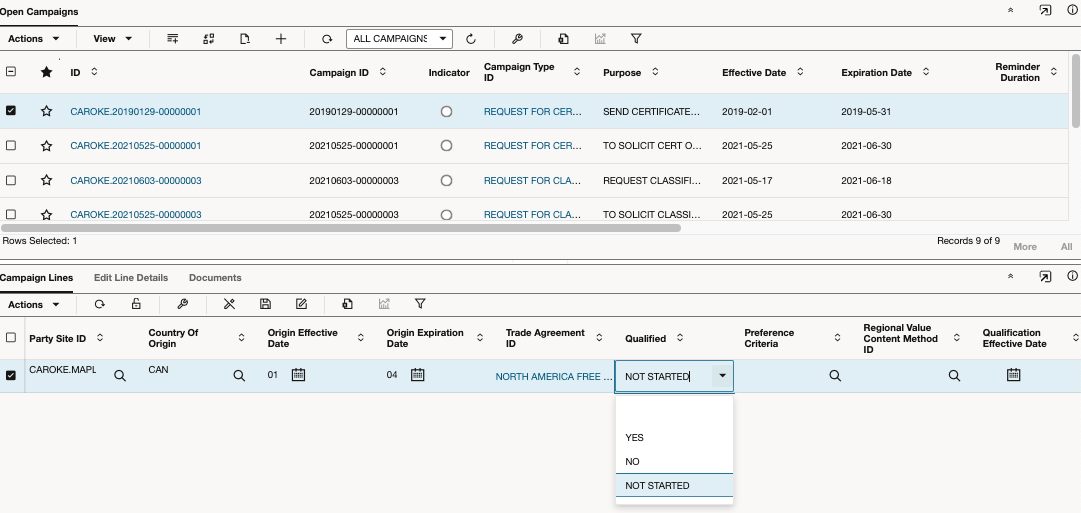The image size is (1081, 513).
Task: Choose YES from the Qualified dropdown list
Action: click(635, 438)
